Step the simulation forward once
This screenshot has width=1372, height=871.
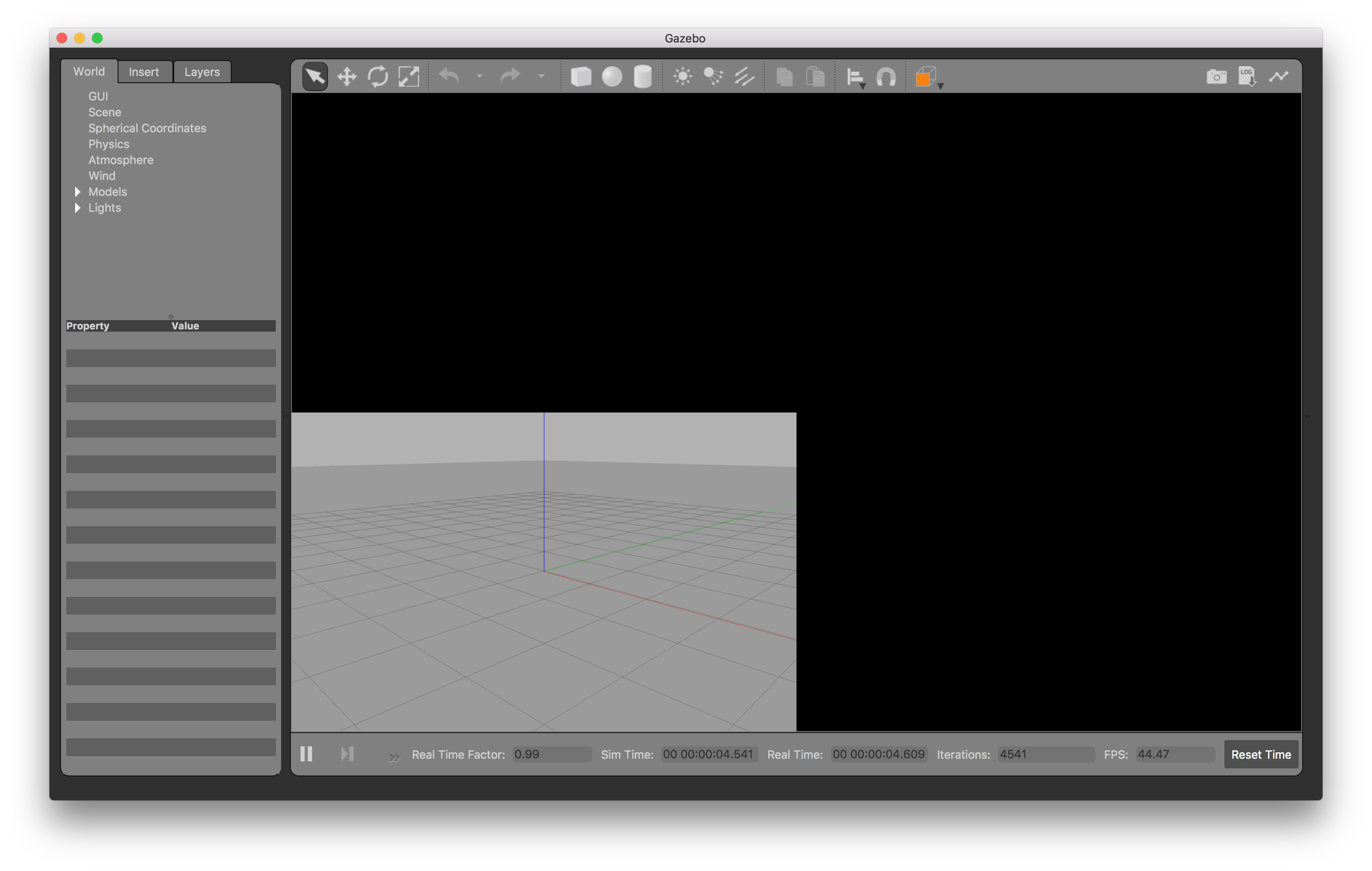(x=347, y=754)
